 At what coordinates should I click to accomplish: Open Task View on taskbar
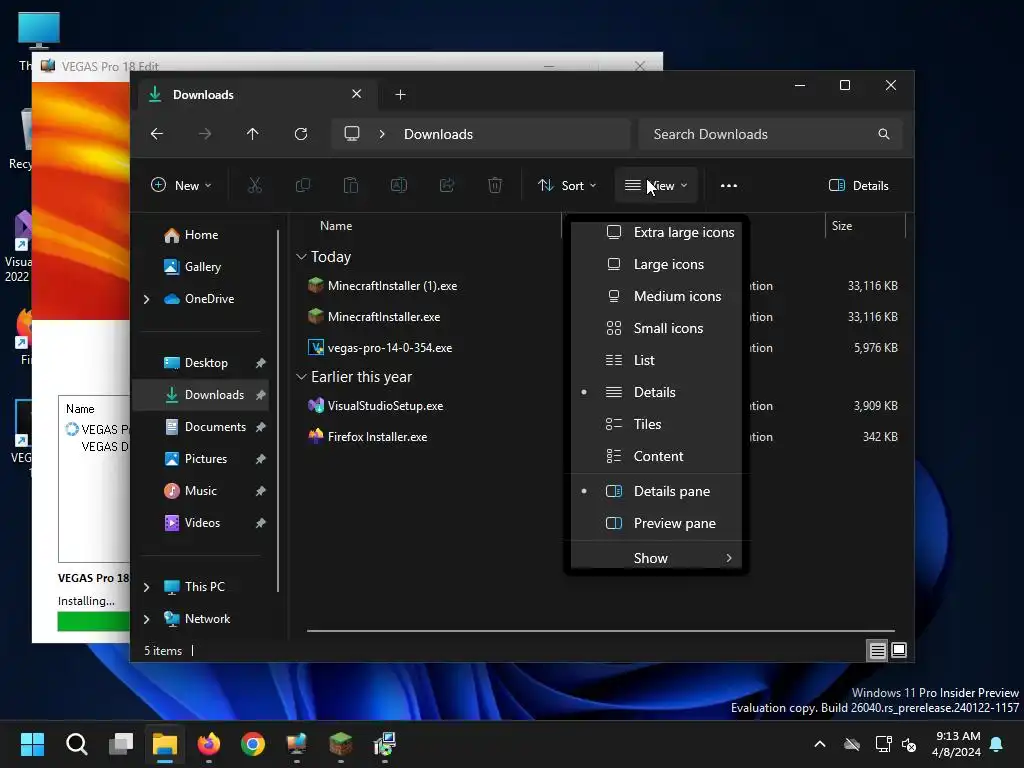121,744
